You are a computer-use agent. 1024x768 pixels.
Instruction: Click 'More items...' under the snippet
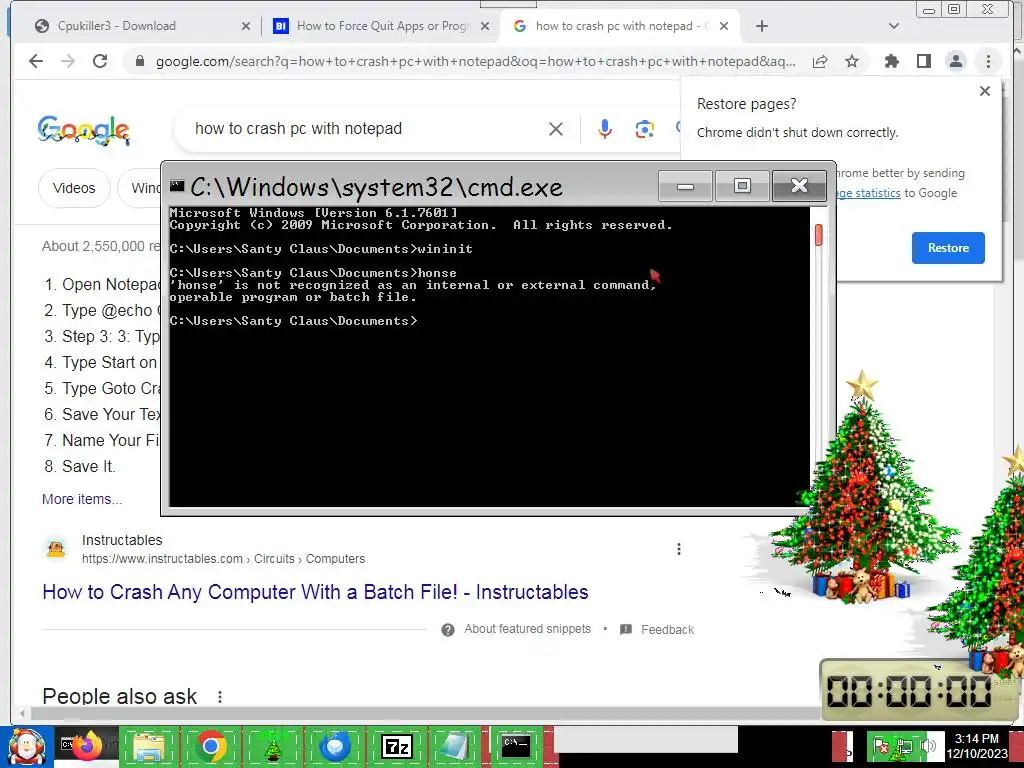(x=82, y=499)
